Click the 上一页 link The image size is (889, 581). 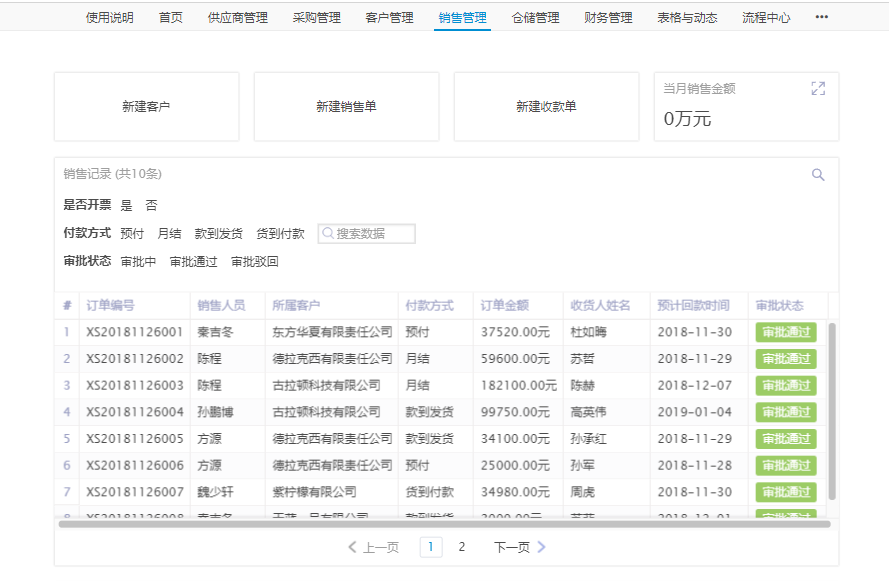click(x=380, y=547)
